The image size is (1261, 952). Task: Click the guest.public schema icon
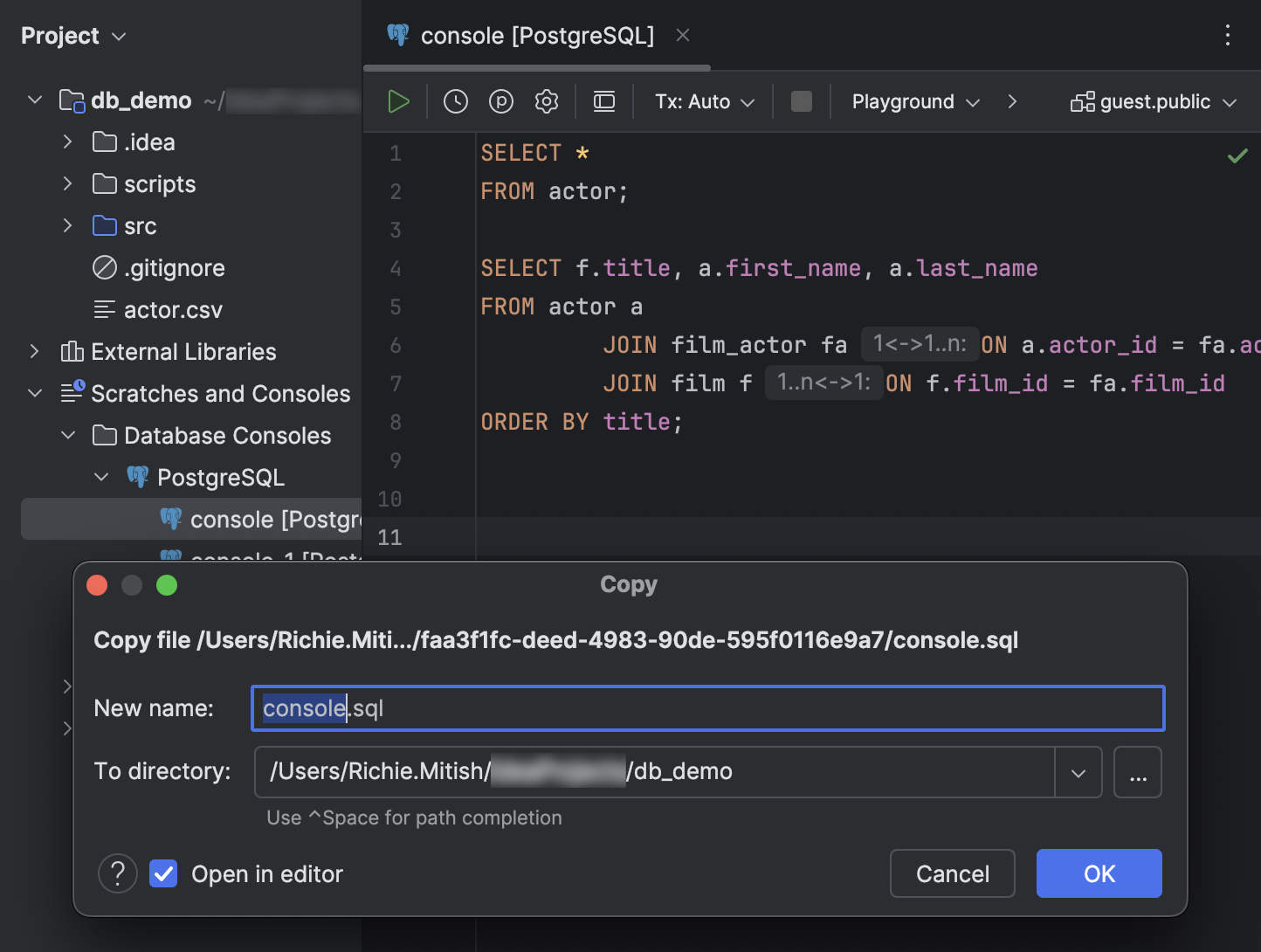click(1083, 101)
